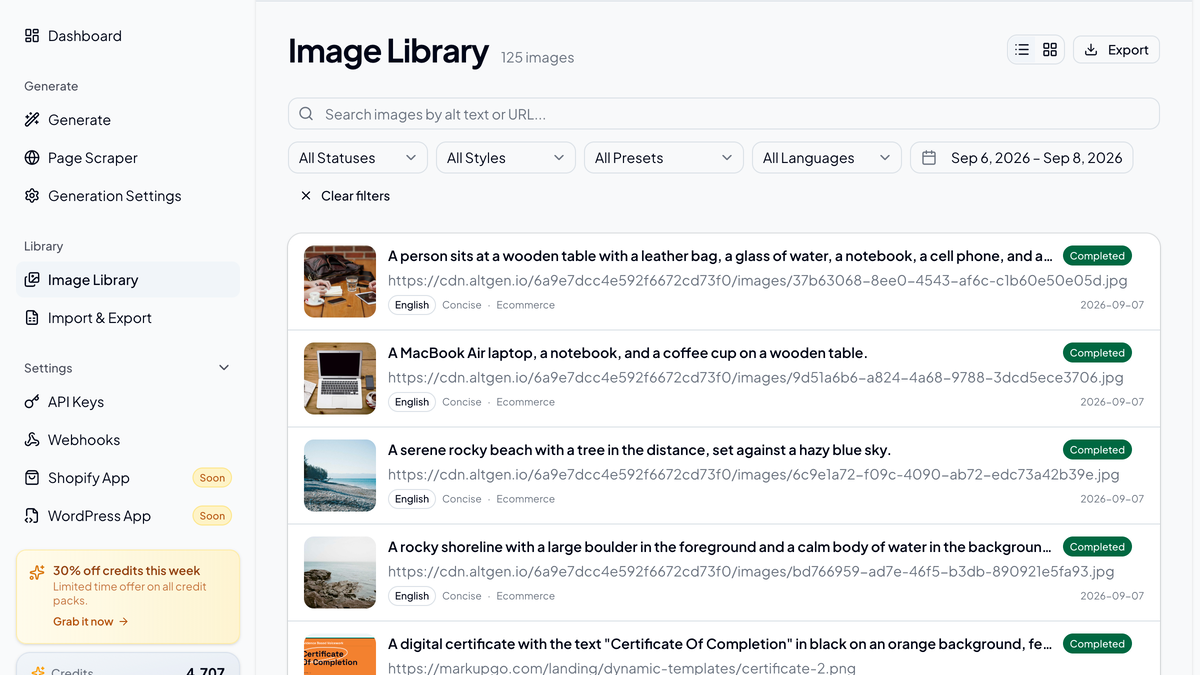1200x675 pixels.
Task: Open the All Statuses dropdown
Action: click(x=358, y=158)
